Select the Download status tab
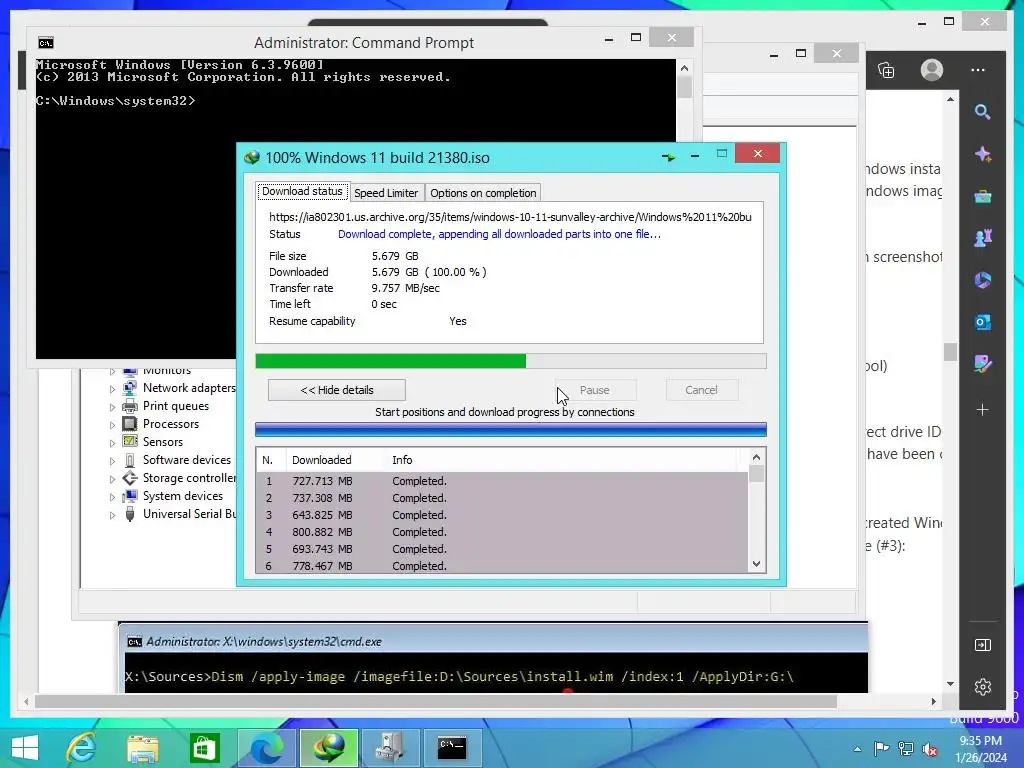The image size is (1024, 768). pyautogui.click(x=302, y=191)
